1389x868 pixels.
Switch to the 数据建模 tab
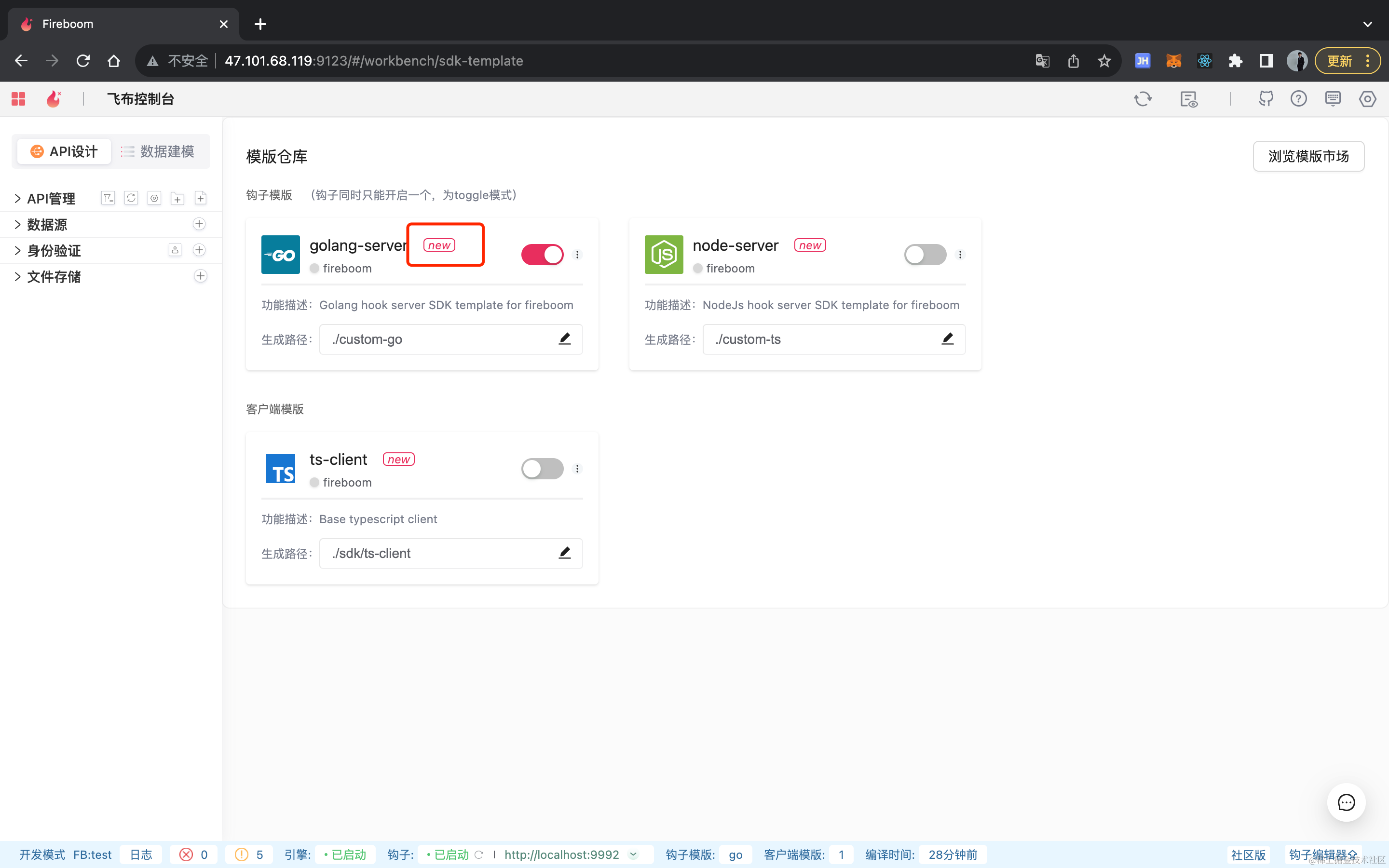pyautogui.click(x=158, y=151)
